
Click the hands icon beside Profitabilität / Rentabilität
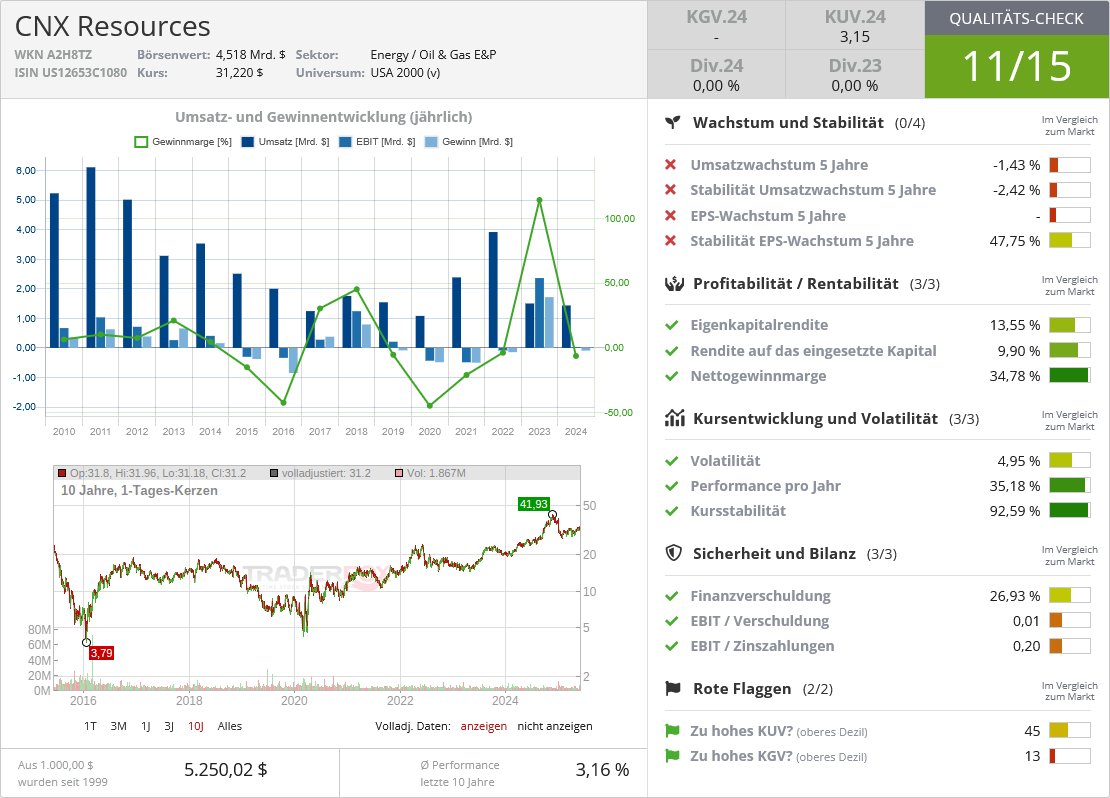click(674, 284)
